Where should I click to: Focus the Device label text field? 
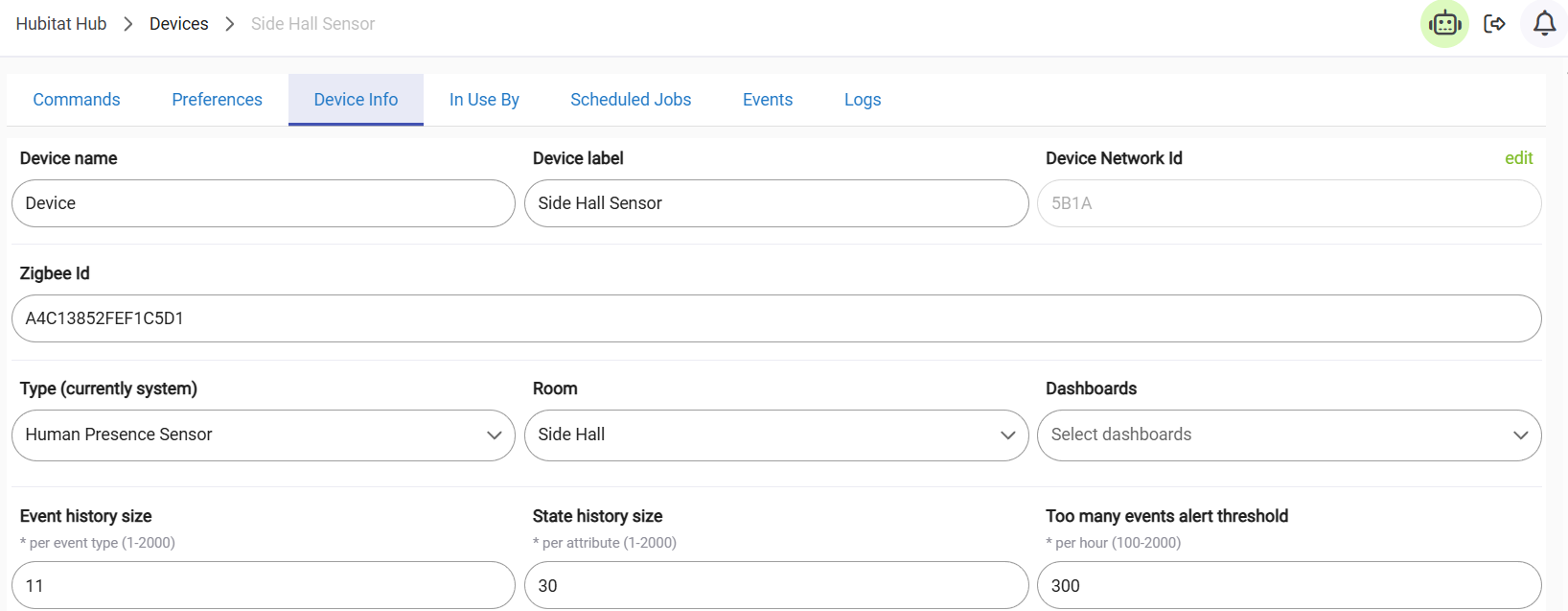pos(775,203)
